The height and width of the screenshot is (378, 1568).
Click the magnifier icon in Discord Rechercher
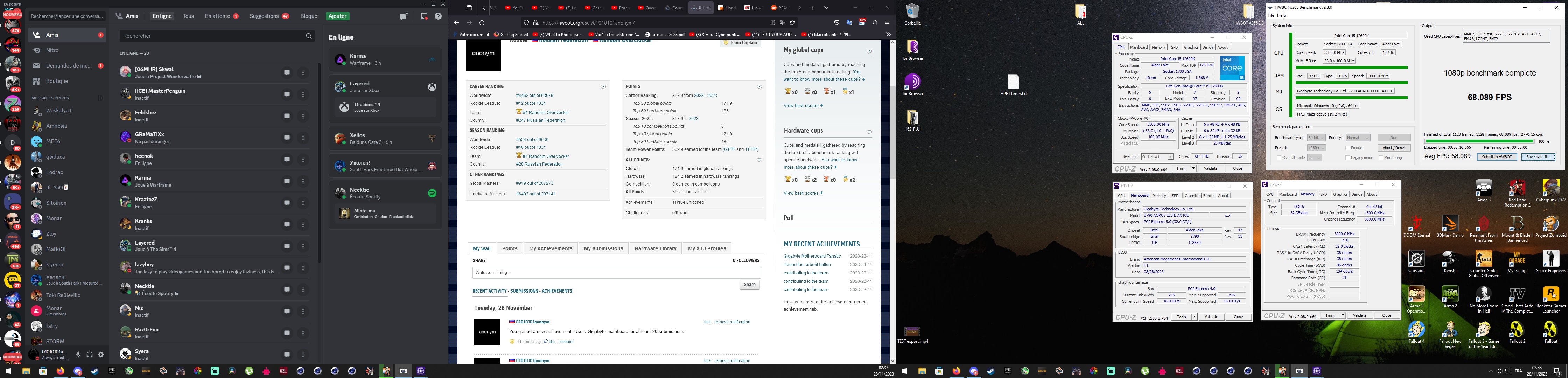pos(309,36)
